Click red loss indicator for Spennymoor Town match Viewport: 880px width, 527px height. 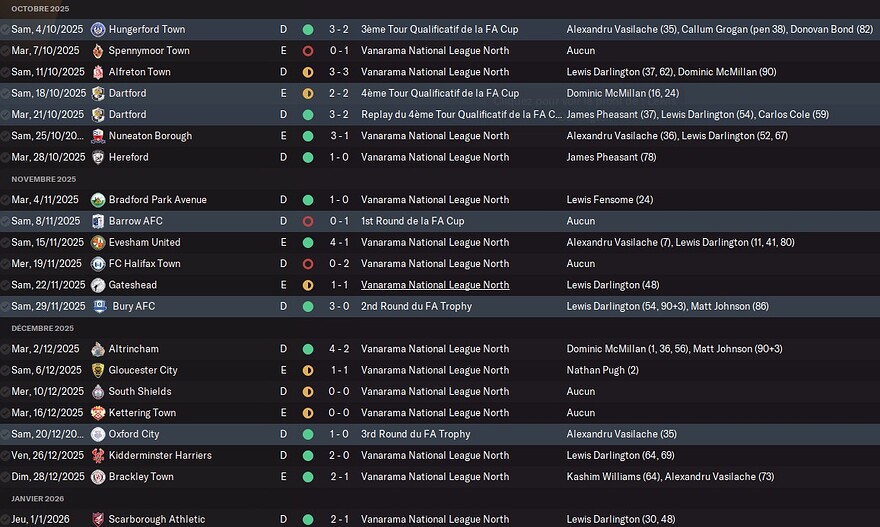click(307, 51)
